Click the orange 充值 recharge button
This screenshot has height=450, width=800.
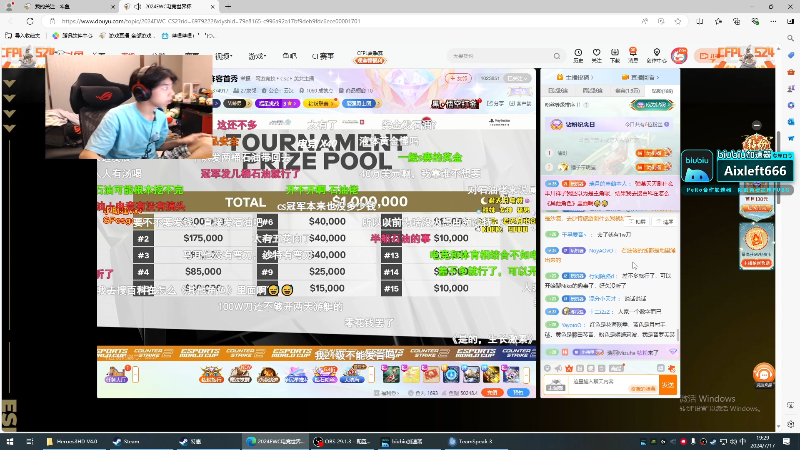click(x=492, y=392)
